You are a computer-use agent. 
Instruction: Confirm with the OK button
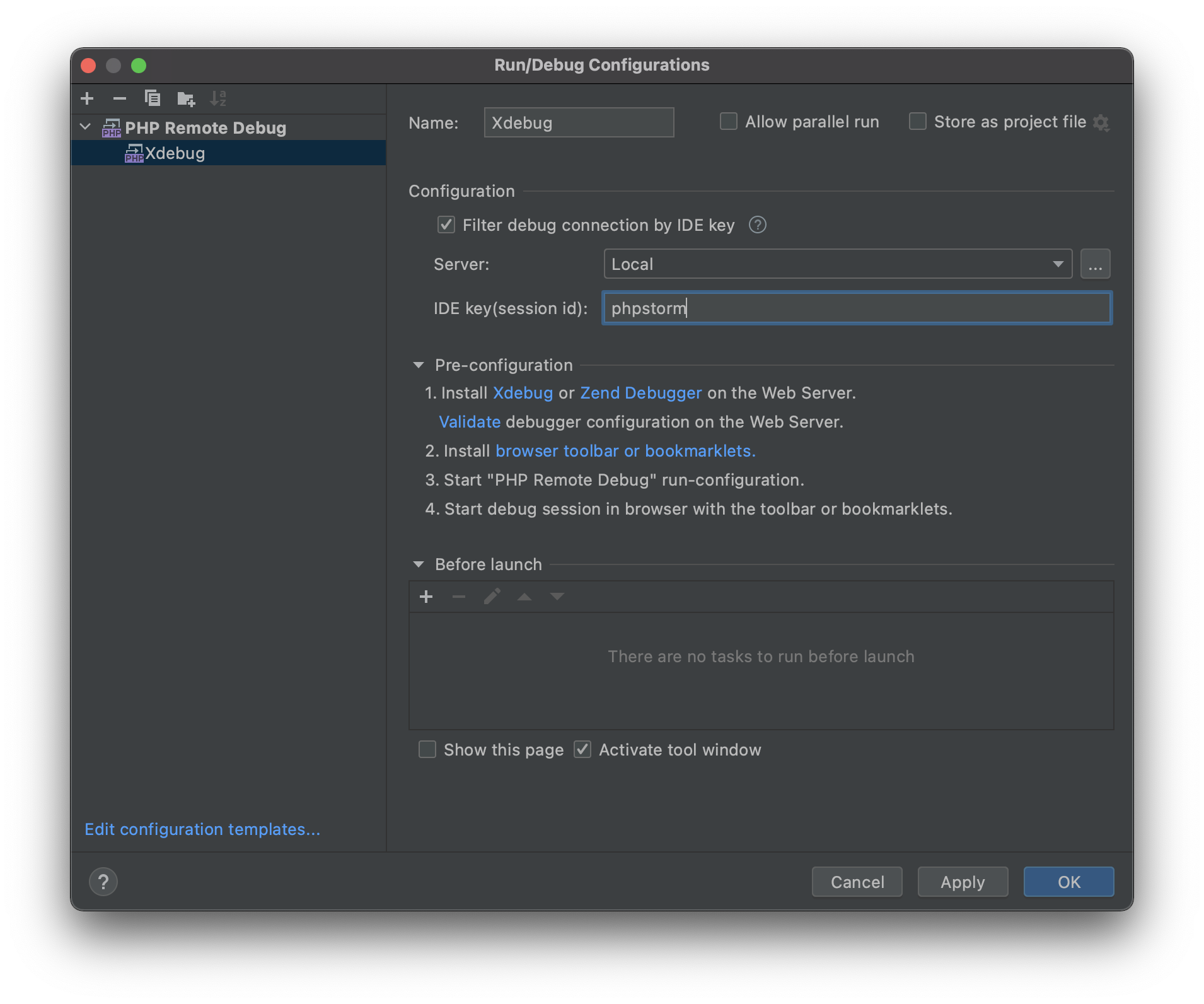click(x=1068, y=882)
